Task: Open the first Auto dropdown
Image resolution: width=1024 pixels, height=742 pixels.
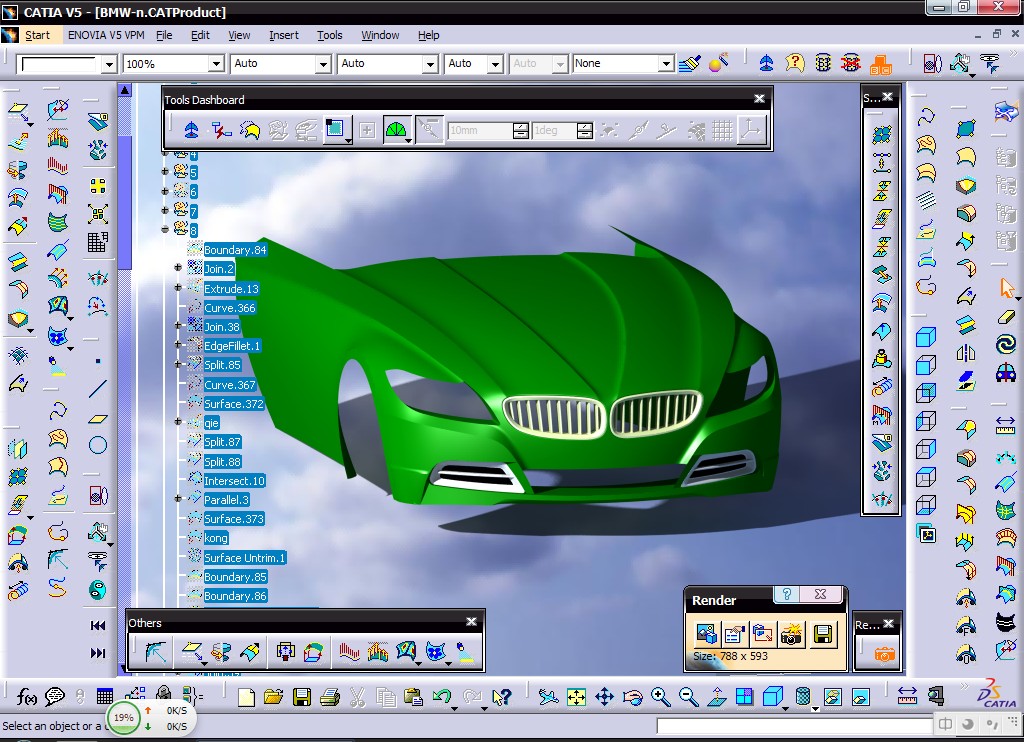Action: (x=323, y=64)
